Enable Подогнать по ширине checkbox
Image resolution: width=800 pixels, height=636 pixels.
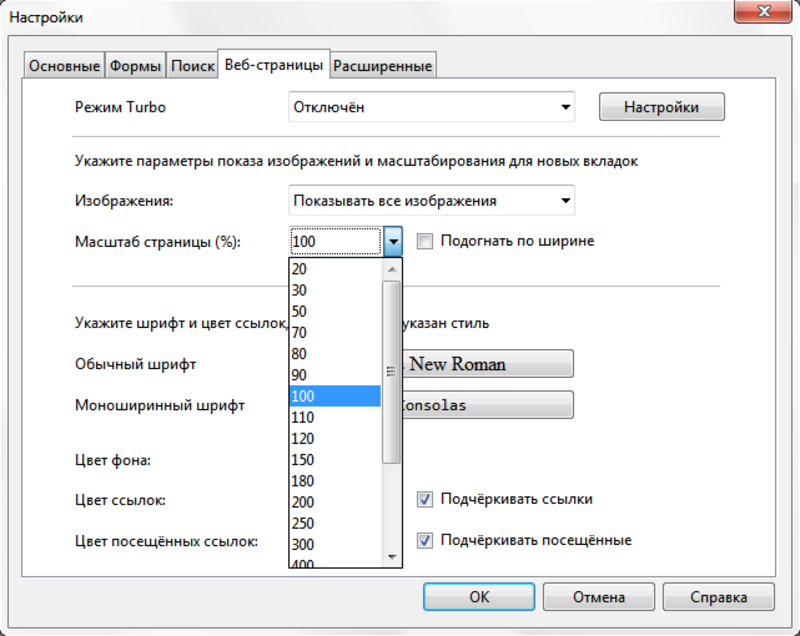[424, 241]
